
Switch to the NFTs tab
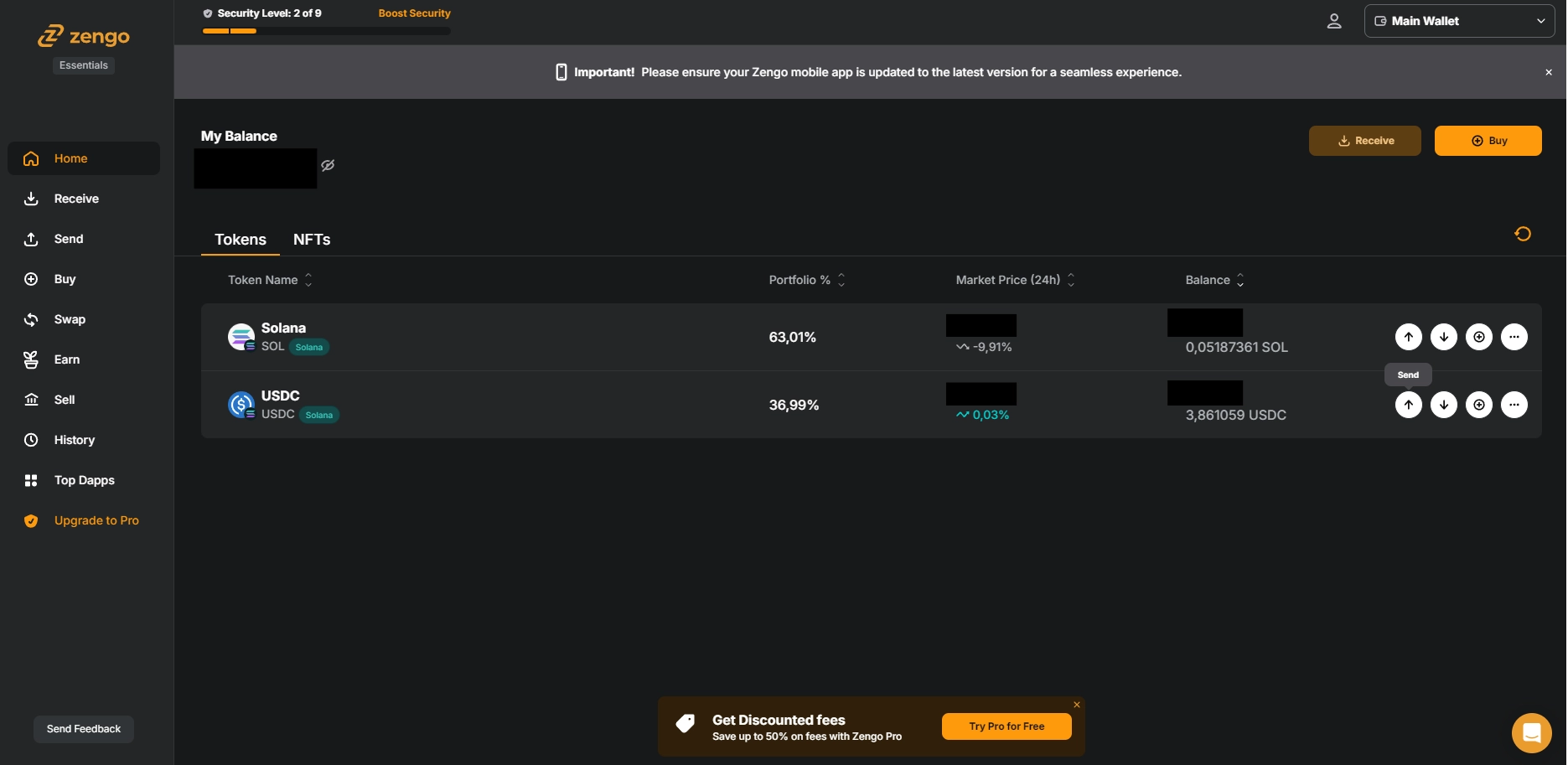click(x=311, y=240)
